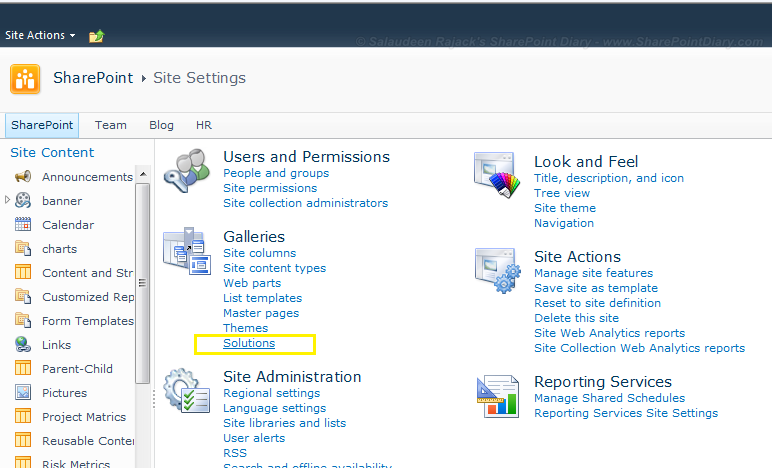Click the Look and Feel palette icon
Viewport: 772px width, 468px height.
pyautogui.click(x=497, y=175)
